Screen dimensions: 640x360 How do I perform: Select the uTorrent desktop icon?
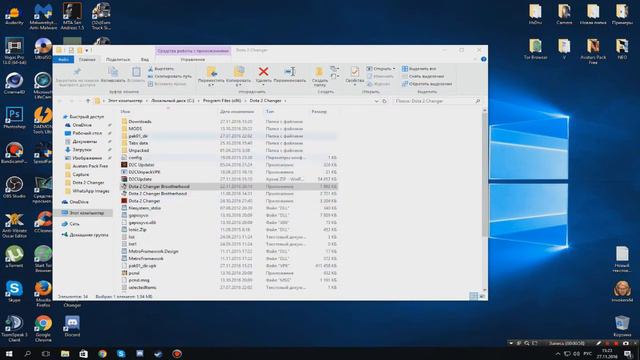coord(14,256)
